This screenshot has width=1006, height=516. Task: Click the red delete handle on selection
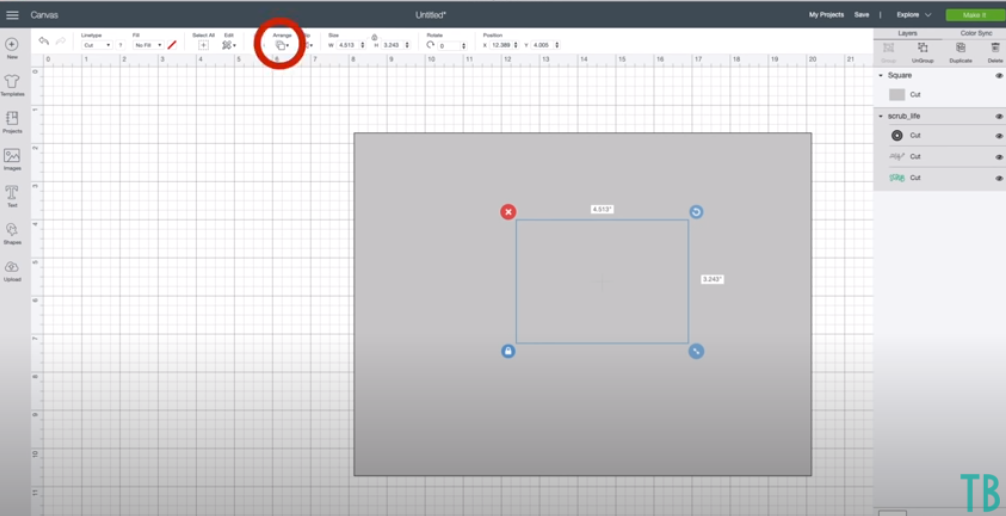(508, 212)
